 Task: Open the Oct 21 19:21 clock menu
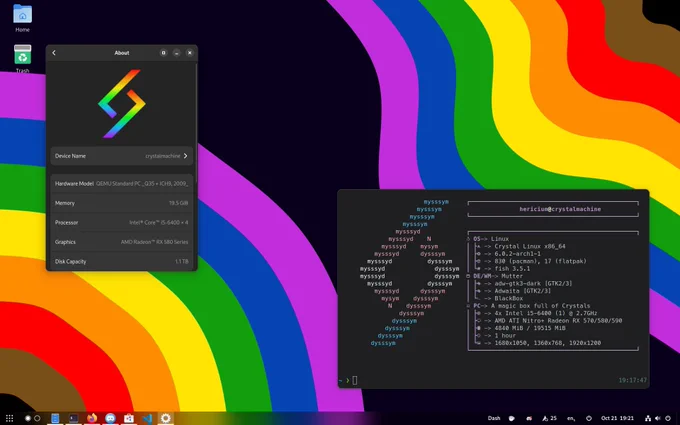618,418
